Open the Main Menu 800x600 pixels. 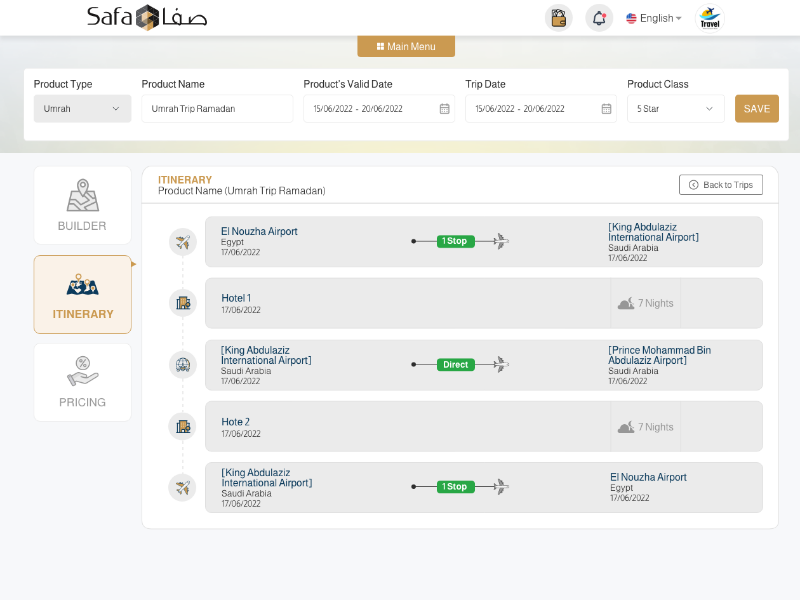pyautogui.click(x=406, y=46)
